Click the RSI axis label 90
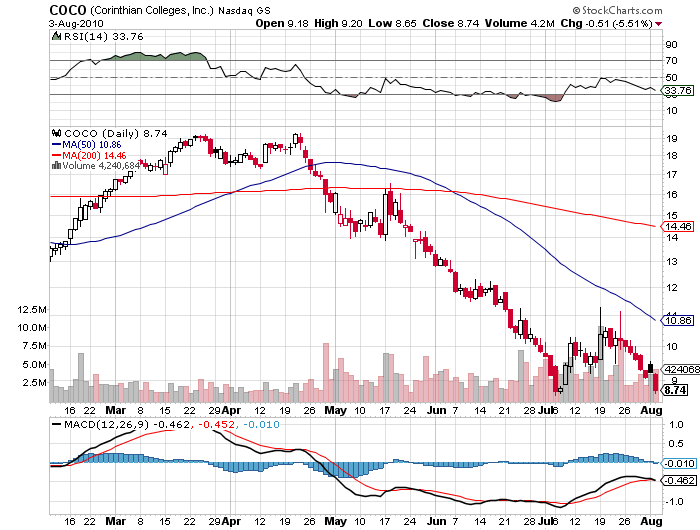Image resolution: width=700 pixels, height=530 pixels. pos(671,44)
